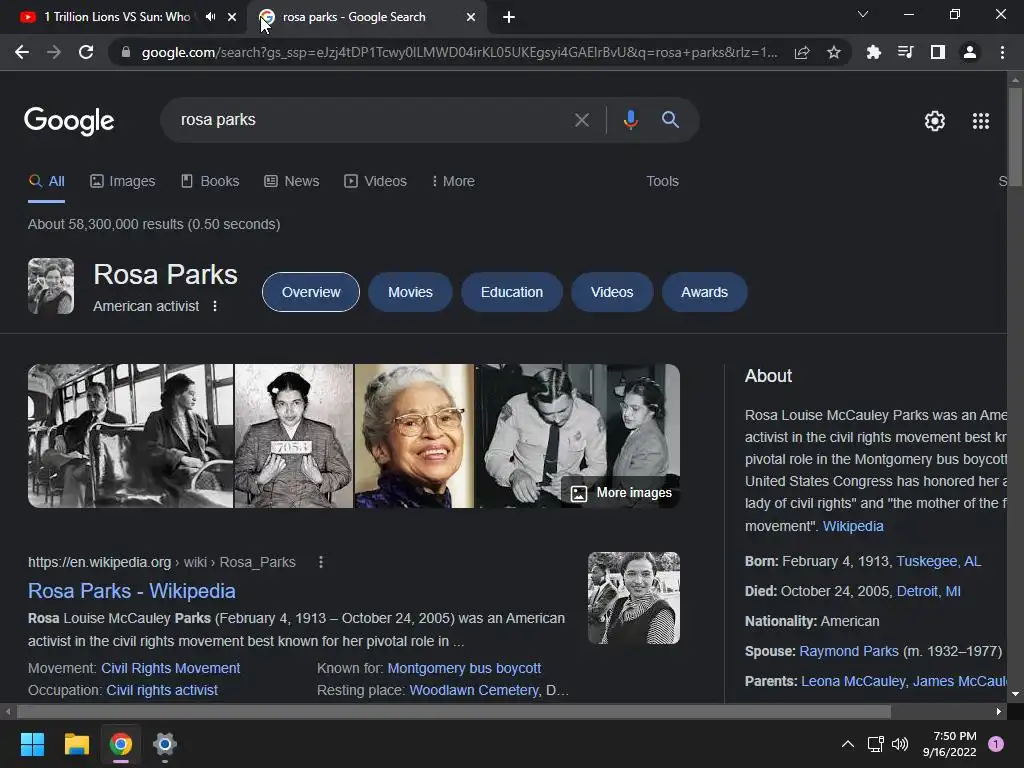Open the Wikipedia link in About panel
Image resolution: width=1024 pixels, height=768 pixels.
853,526
